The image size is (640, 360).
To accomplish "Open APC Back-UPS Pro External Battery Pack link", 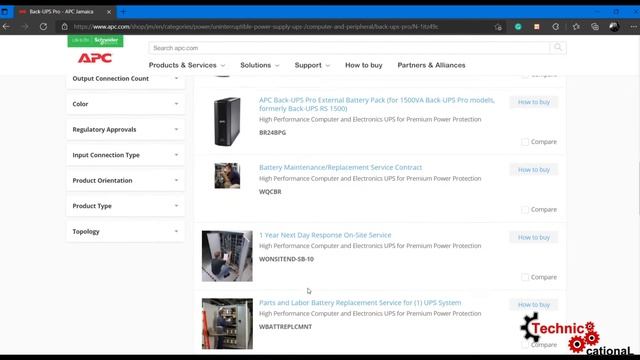I will pos(377,104).
